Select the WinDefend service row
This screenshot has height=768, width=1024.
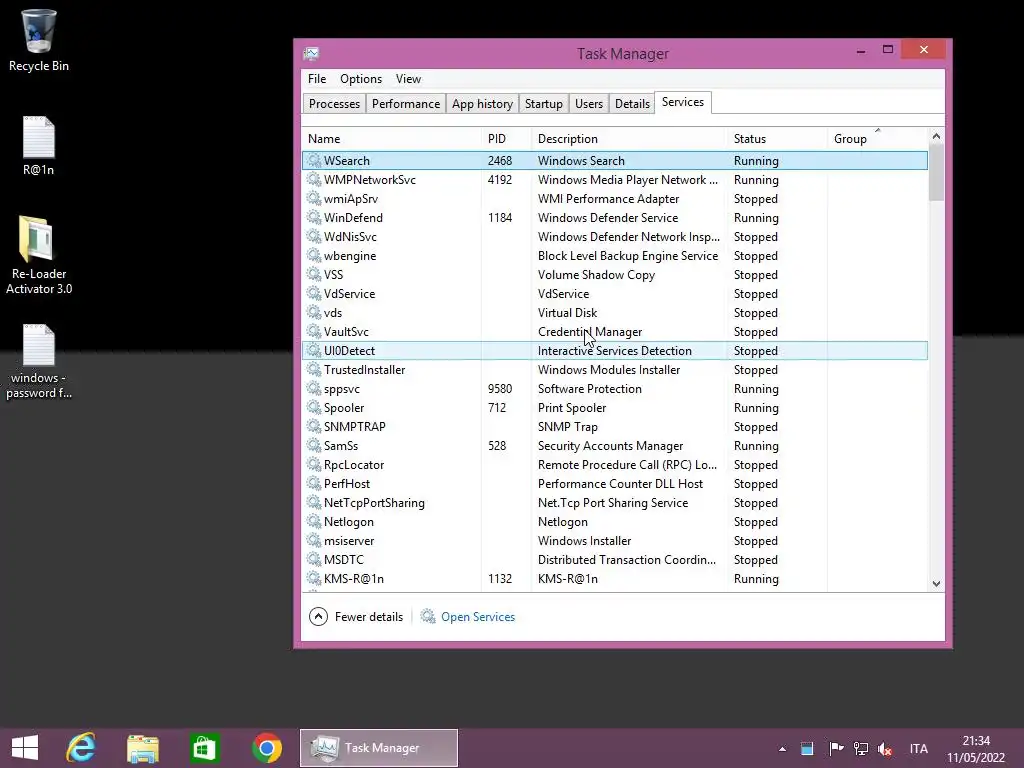[x=615, y=217]
